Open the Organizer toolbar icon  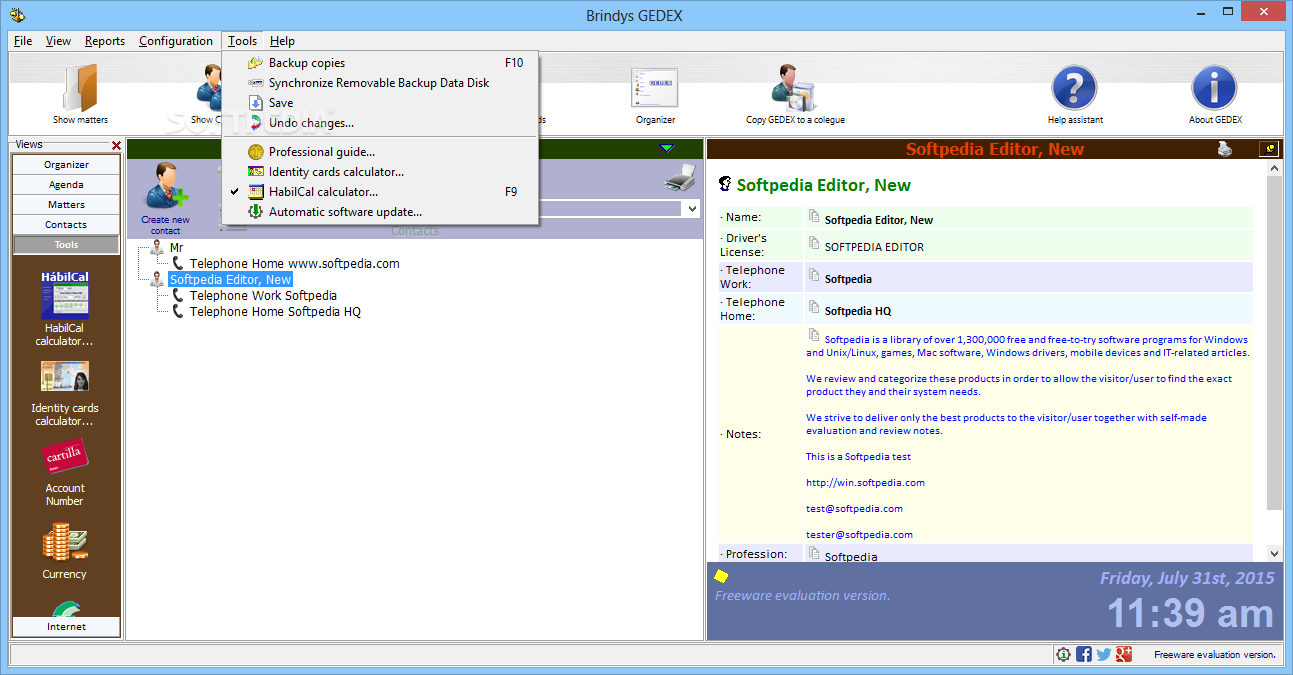[655, 88]
